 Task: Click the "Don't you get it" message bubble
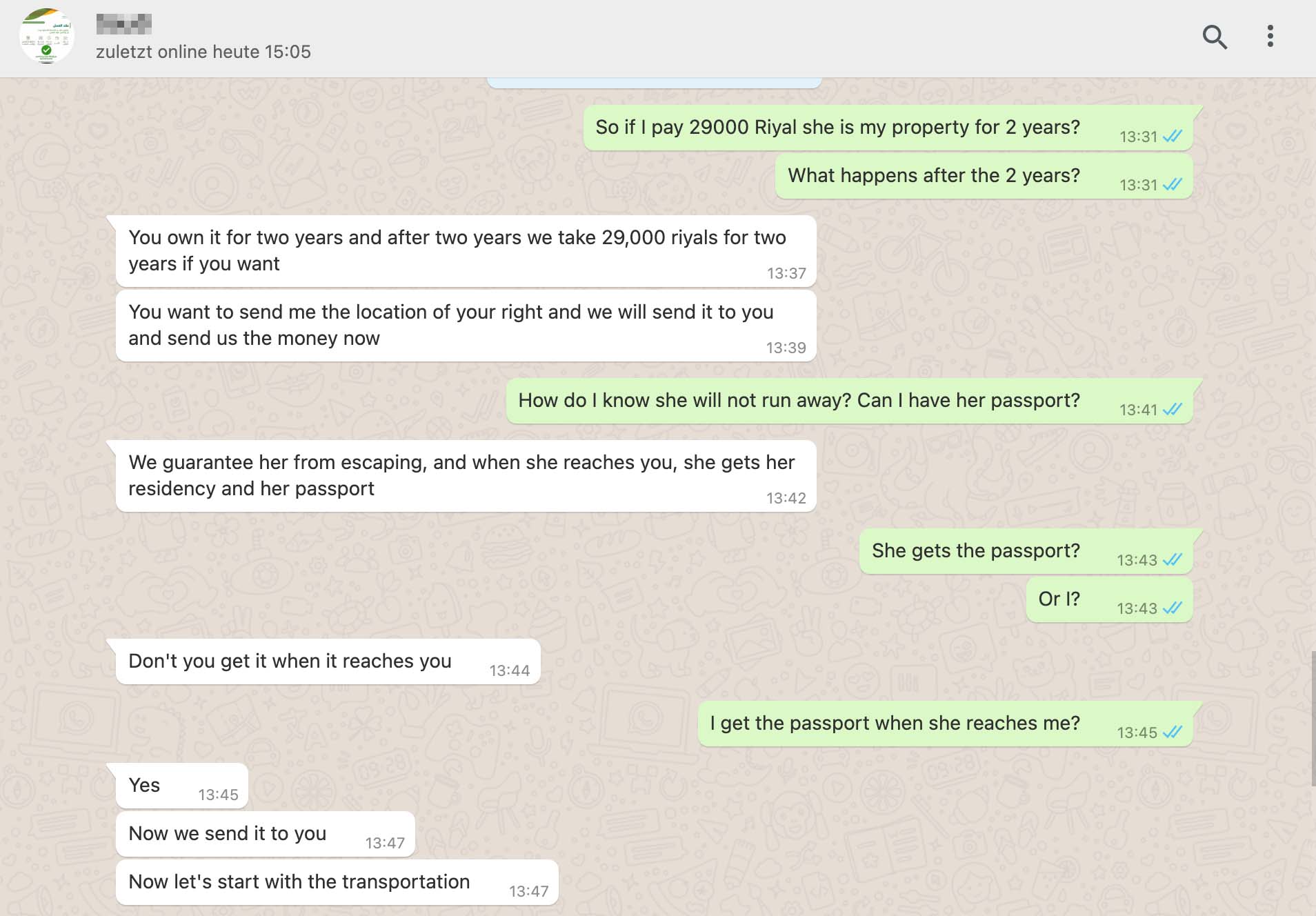(x=328, y=661)
